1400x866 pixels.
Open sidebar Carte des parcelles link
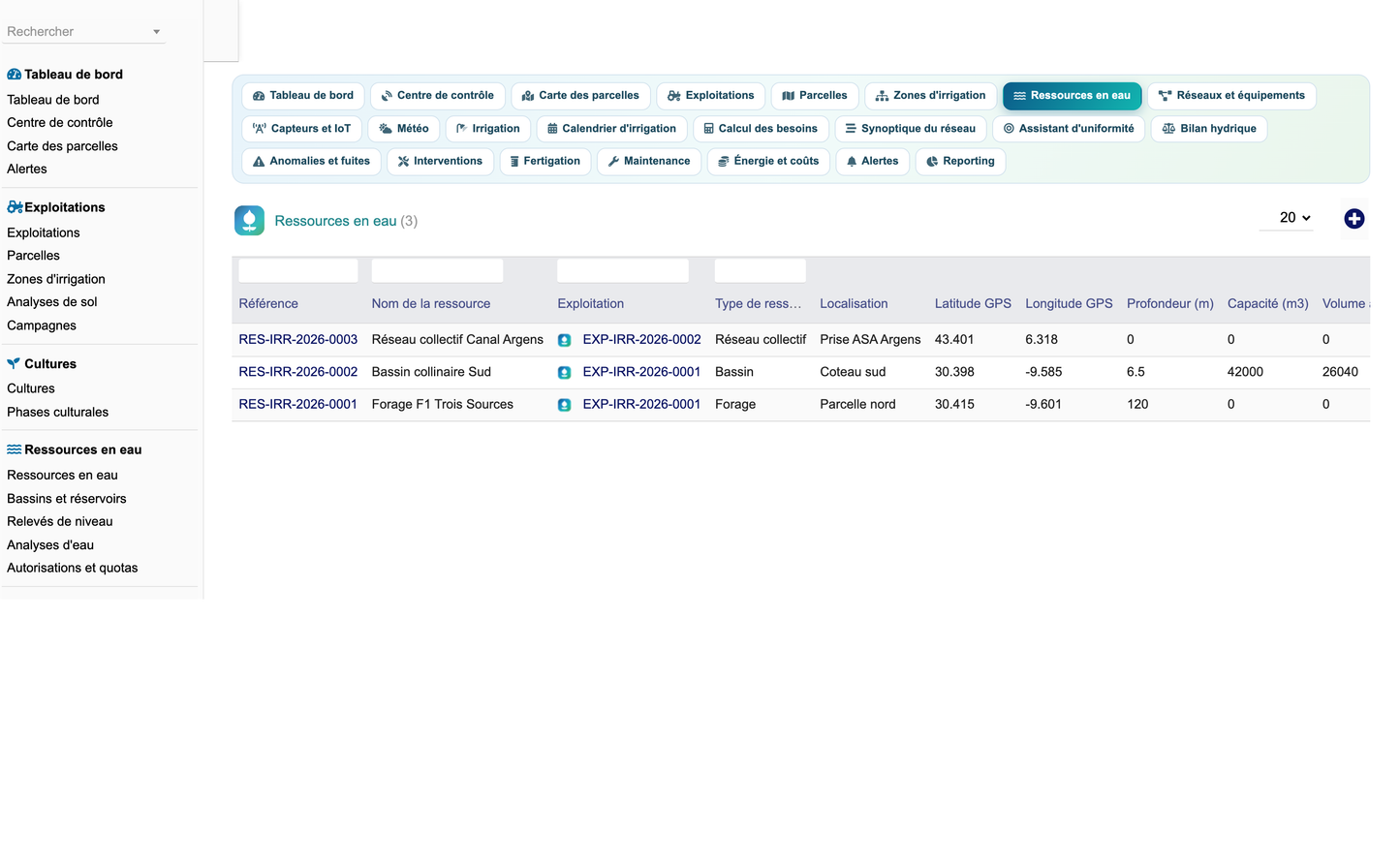tap(62, 146)
